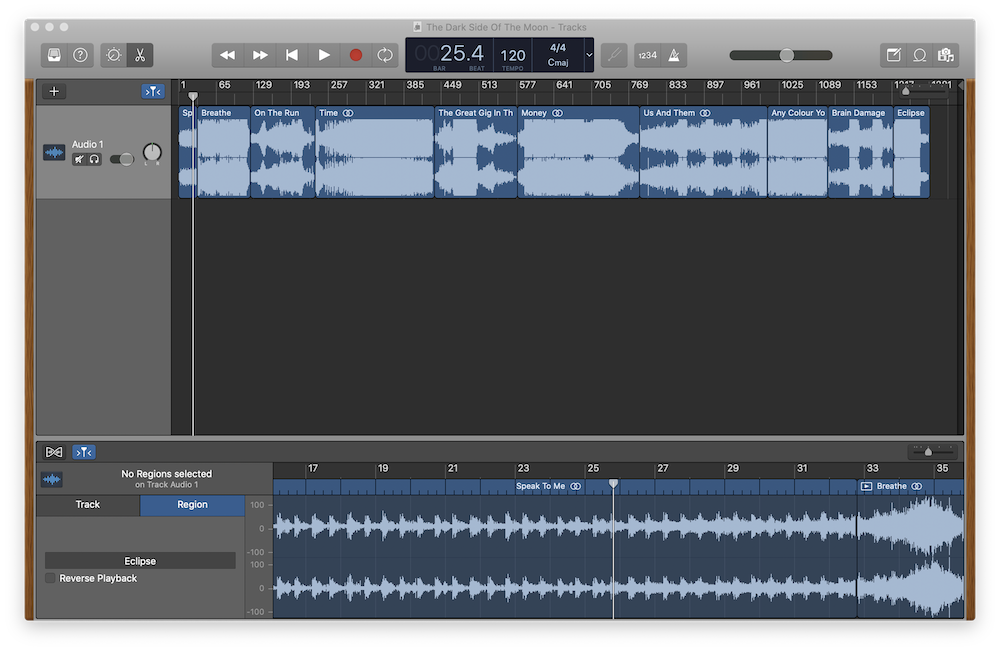Click the Fast Forward button
Screen dimensions: 1000x651
click(260, 55)
